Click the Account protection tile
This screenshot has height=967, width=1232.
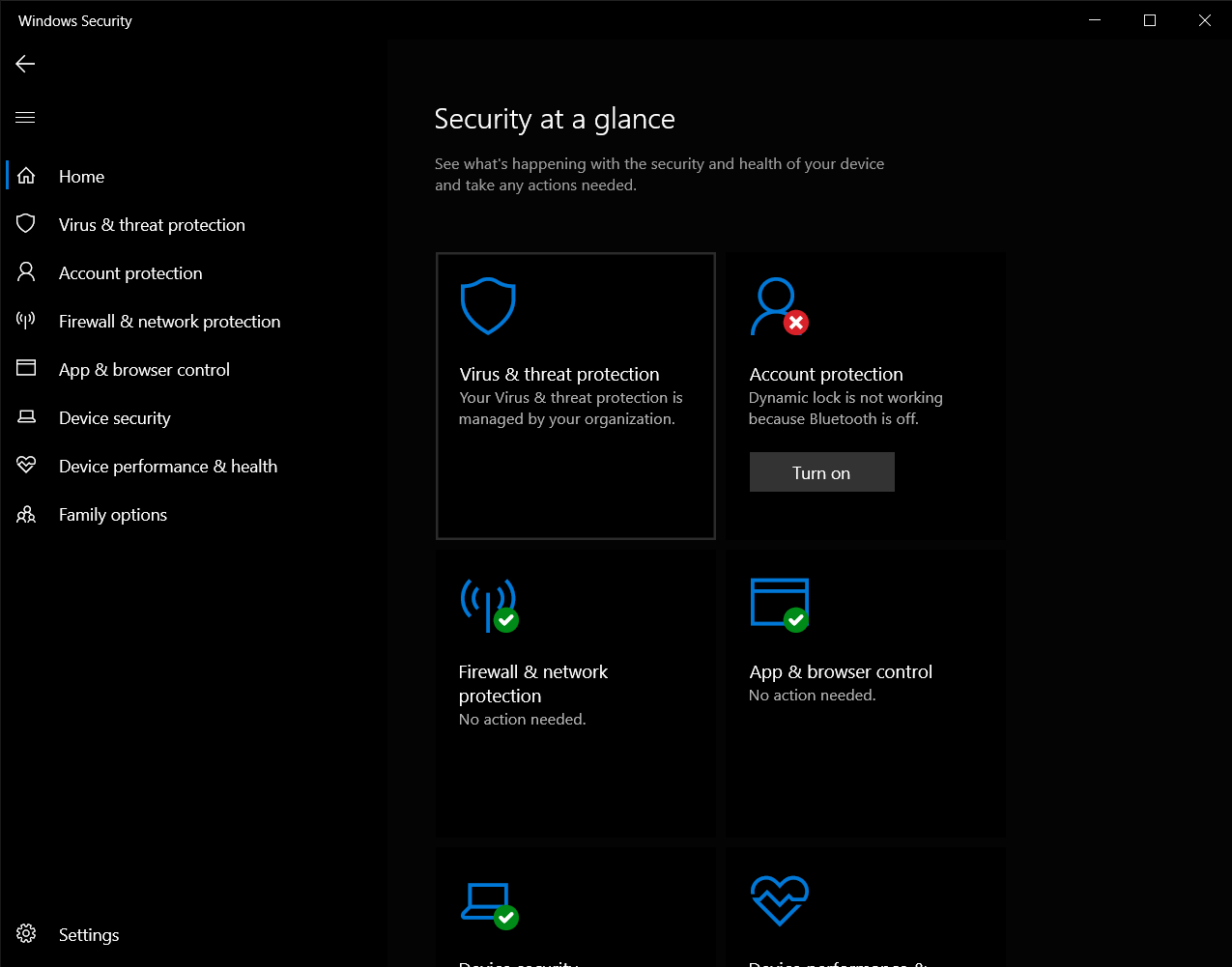(865, 396)
